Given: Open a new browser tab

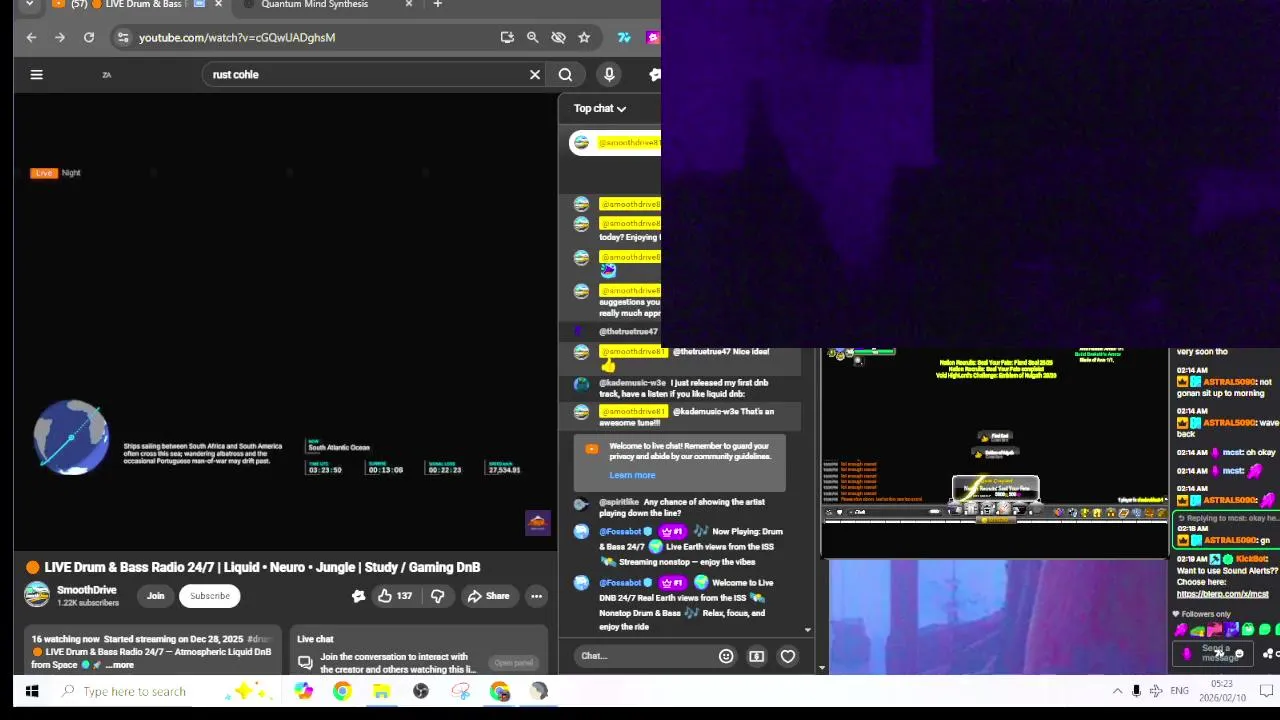Looking at the screenshot, I should [x=437, y=5].
